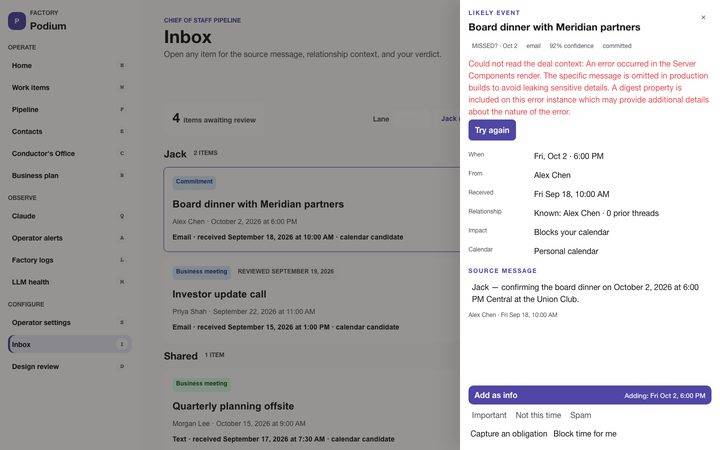This screenshot has height=450, width=720.
Task: Click the REVIEWED SEPTEMBER 19, 2026 label
Action: pyautogui.click(x=286, y=271)
